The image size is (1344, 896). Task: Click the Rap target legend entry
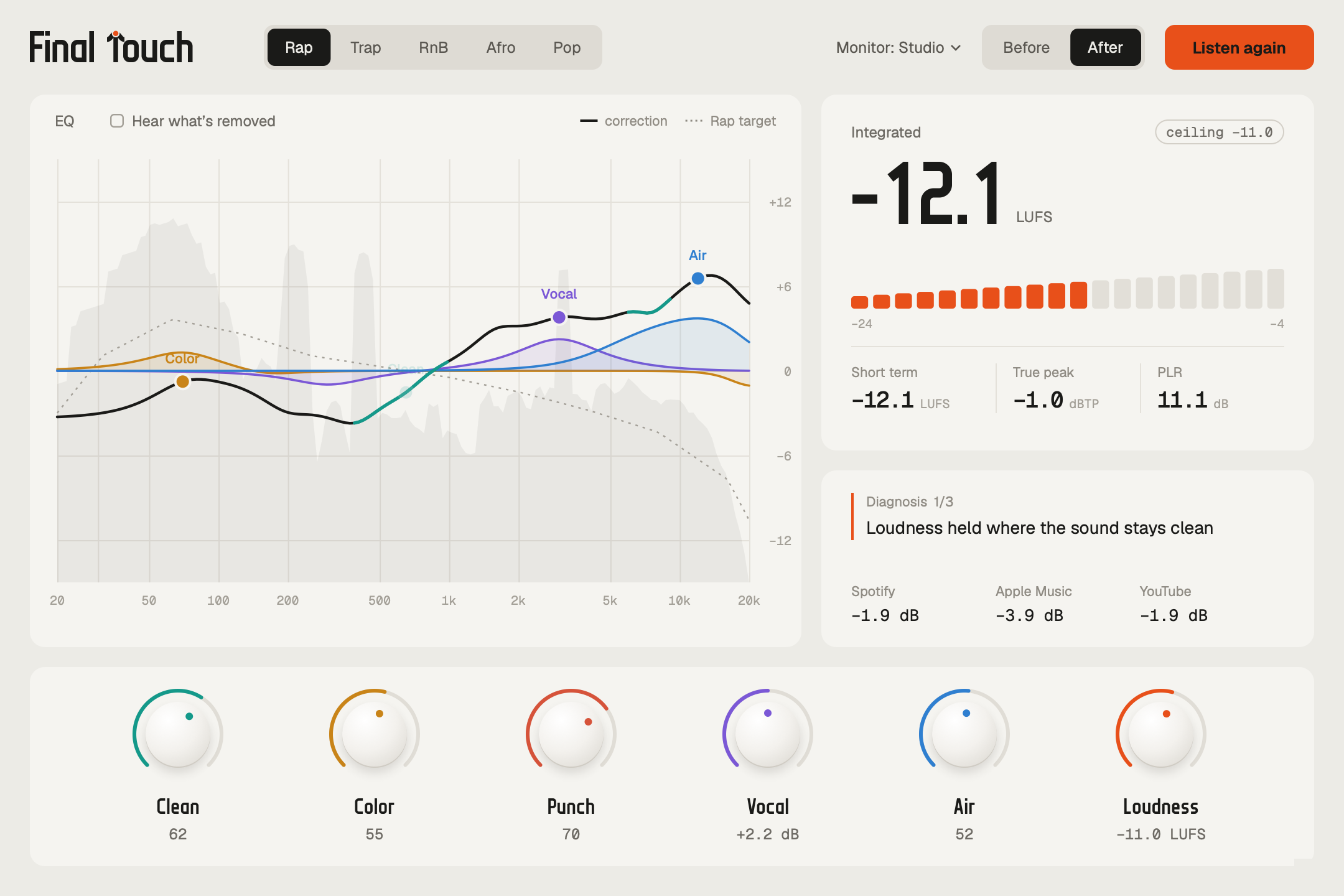coord(730,121)
